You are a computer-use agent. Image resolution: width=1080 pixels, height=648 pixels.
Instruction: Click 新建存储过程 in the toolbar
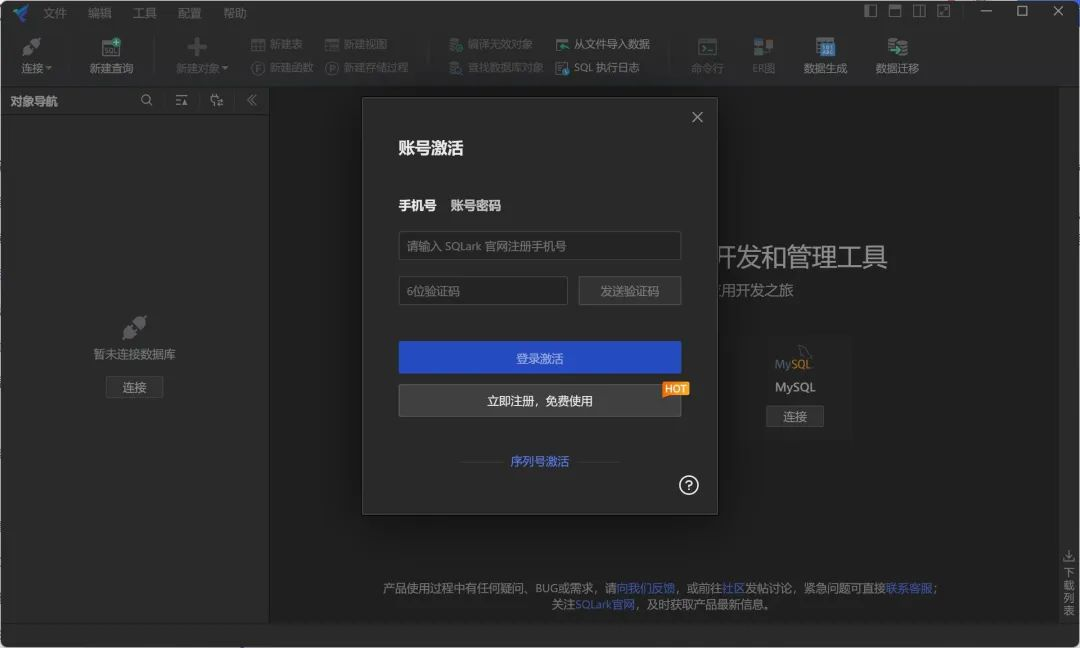tap(366, 67)
